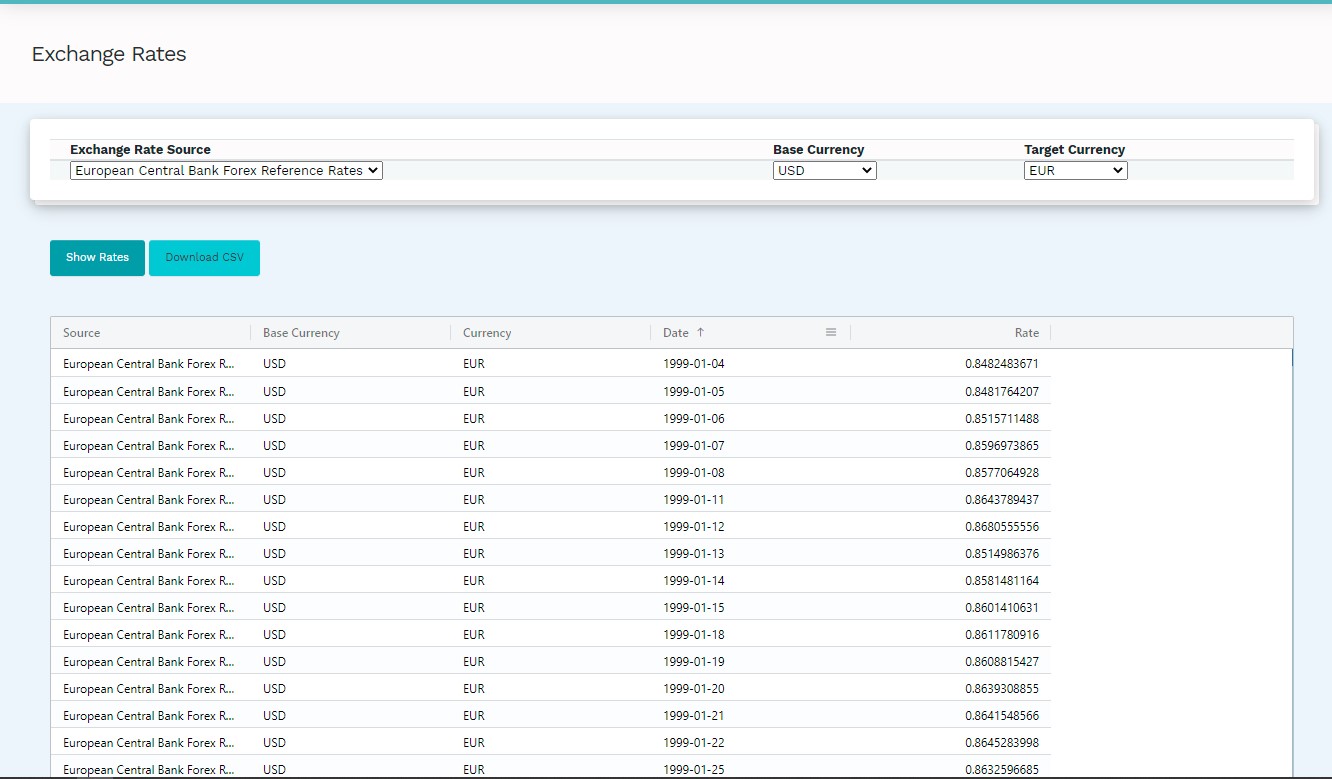The image size is (1332, 779).
Task: Expand the Base Currency dropdown
Action: pos(824,171)
